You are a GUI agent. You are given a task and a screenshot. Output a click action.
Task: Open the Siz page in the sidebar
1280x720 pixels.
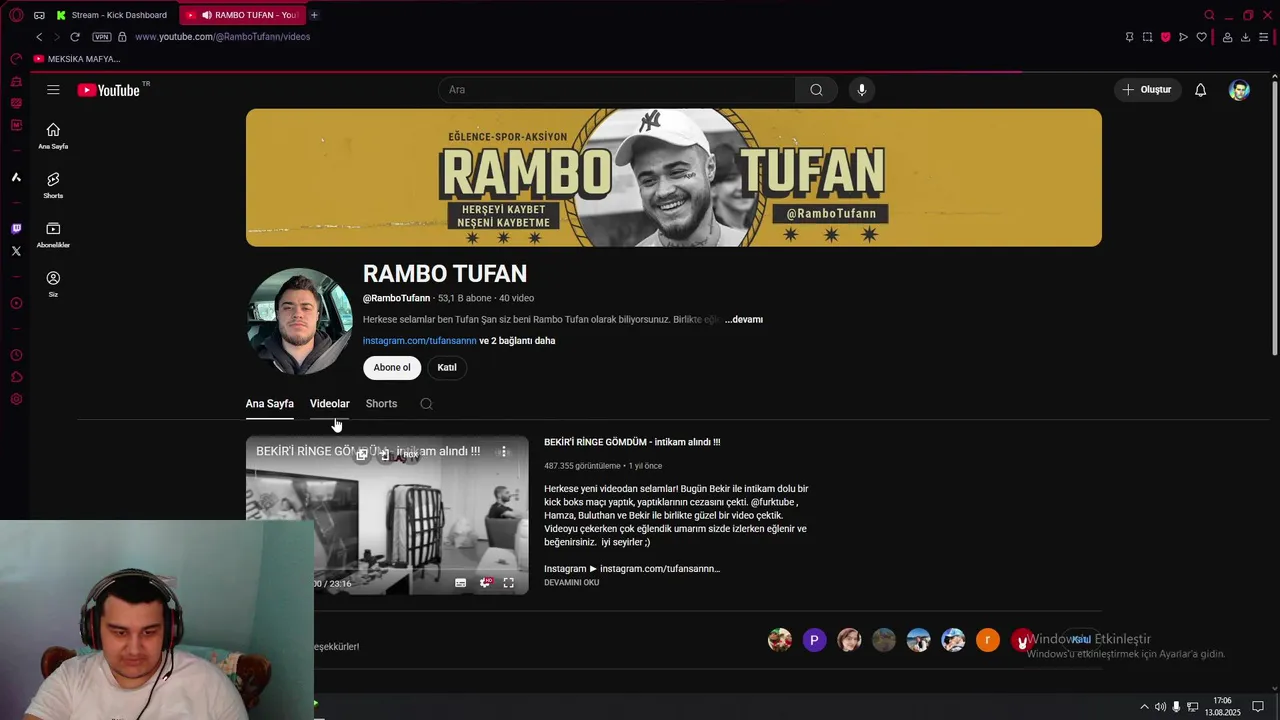tap(53, 284)
